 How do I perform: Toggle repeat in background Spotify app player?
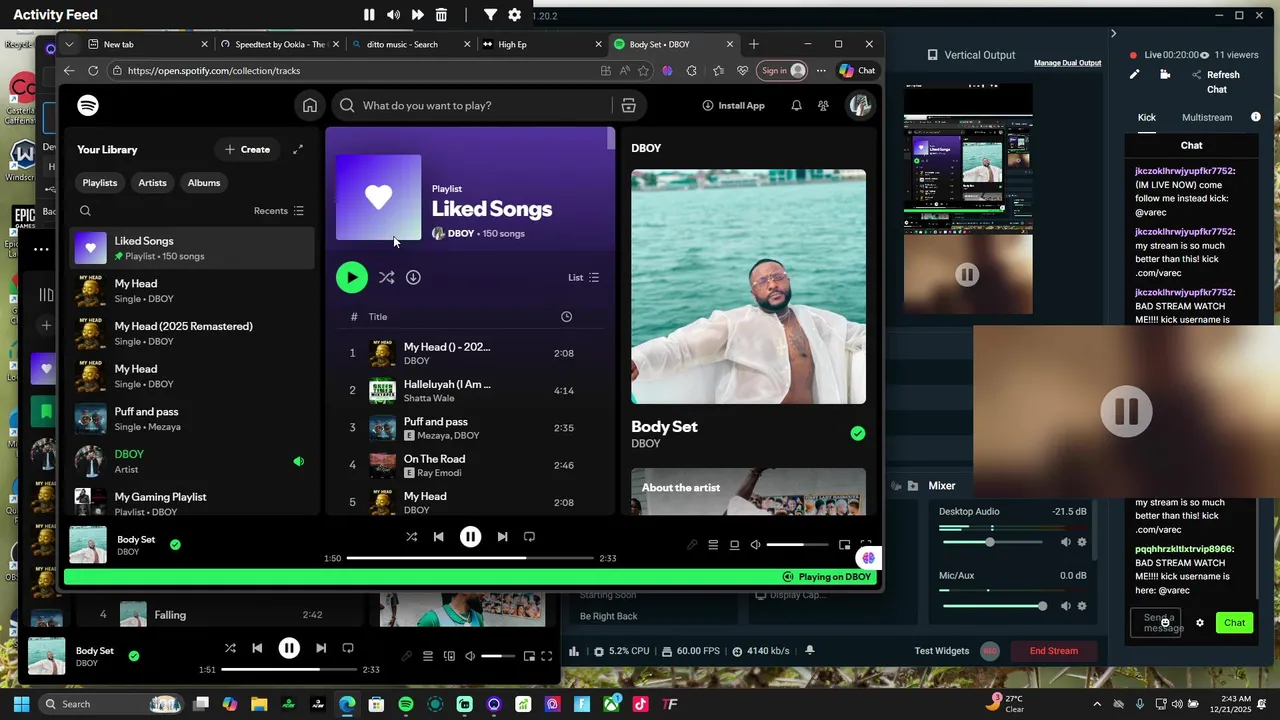coord(348,648)
